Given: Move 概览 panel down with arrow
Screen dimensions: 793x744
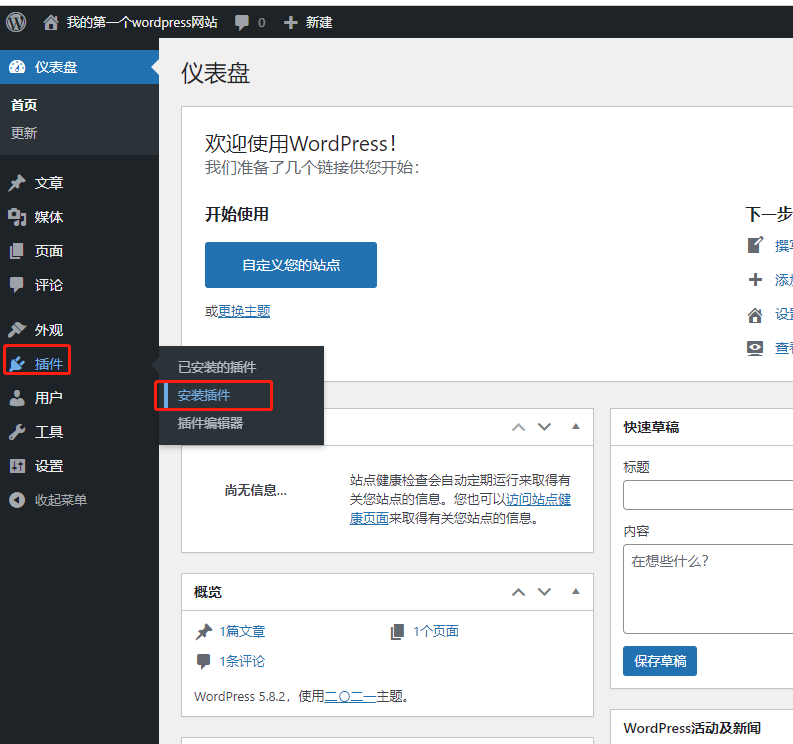Looking at the screenshot, I should pos(544,592).
